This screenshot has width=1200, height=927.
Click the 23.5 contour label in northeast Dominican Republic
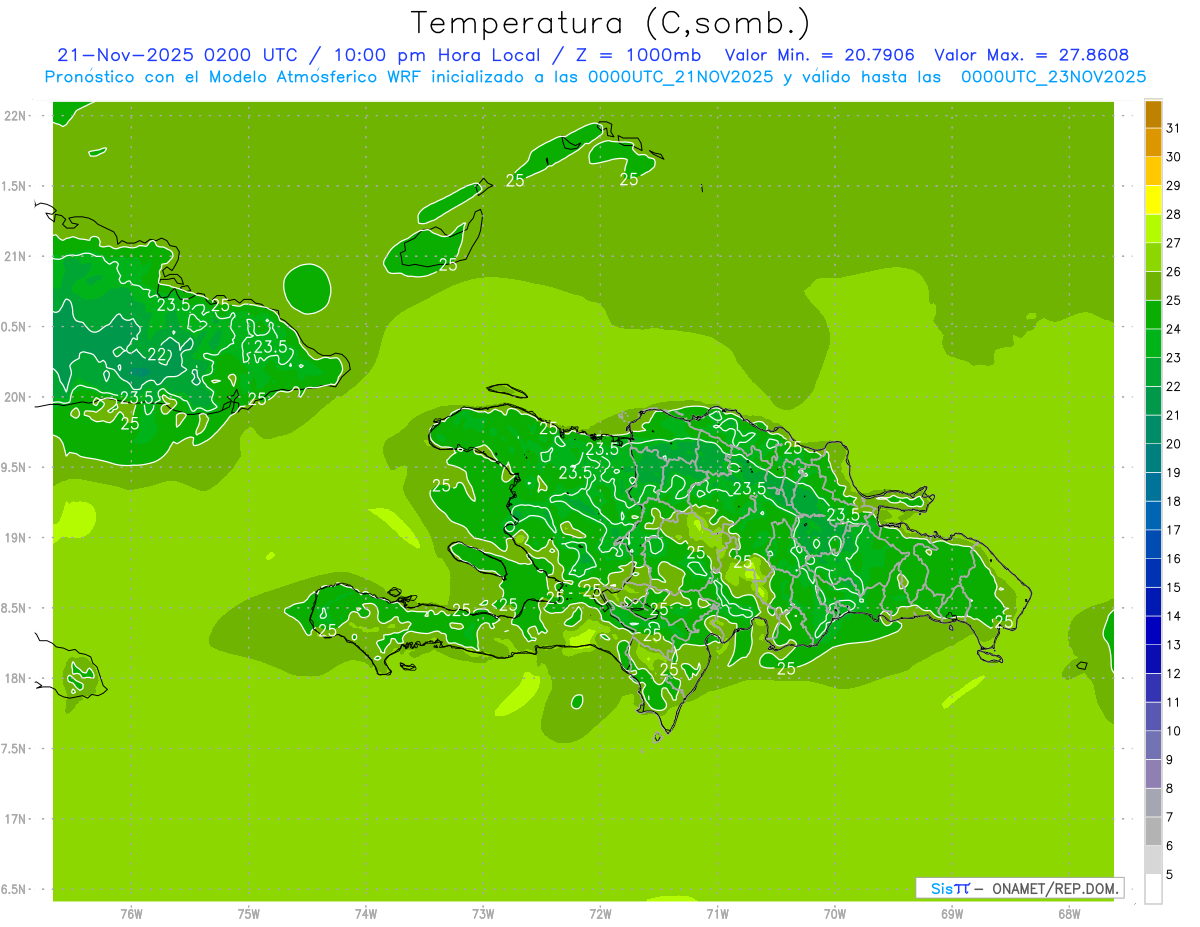[842, 514]
